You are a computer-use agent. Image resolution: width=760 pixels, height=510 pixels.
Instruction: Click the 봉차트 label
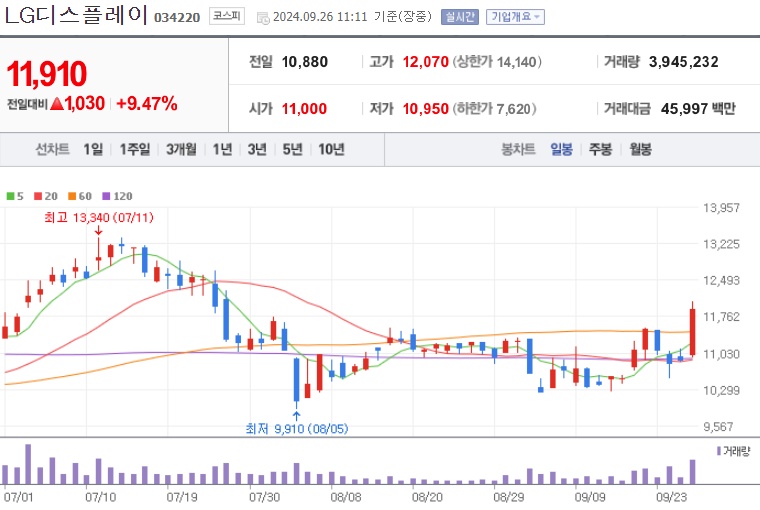pos(518,149)
